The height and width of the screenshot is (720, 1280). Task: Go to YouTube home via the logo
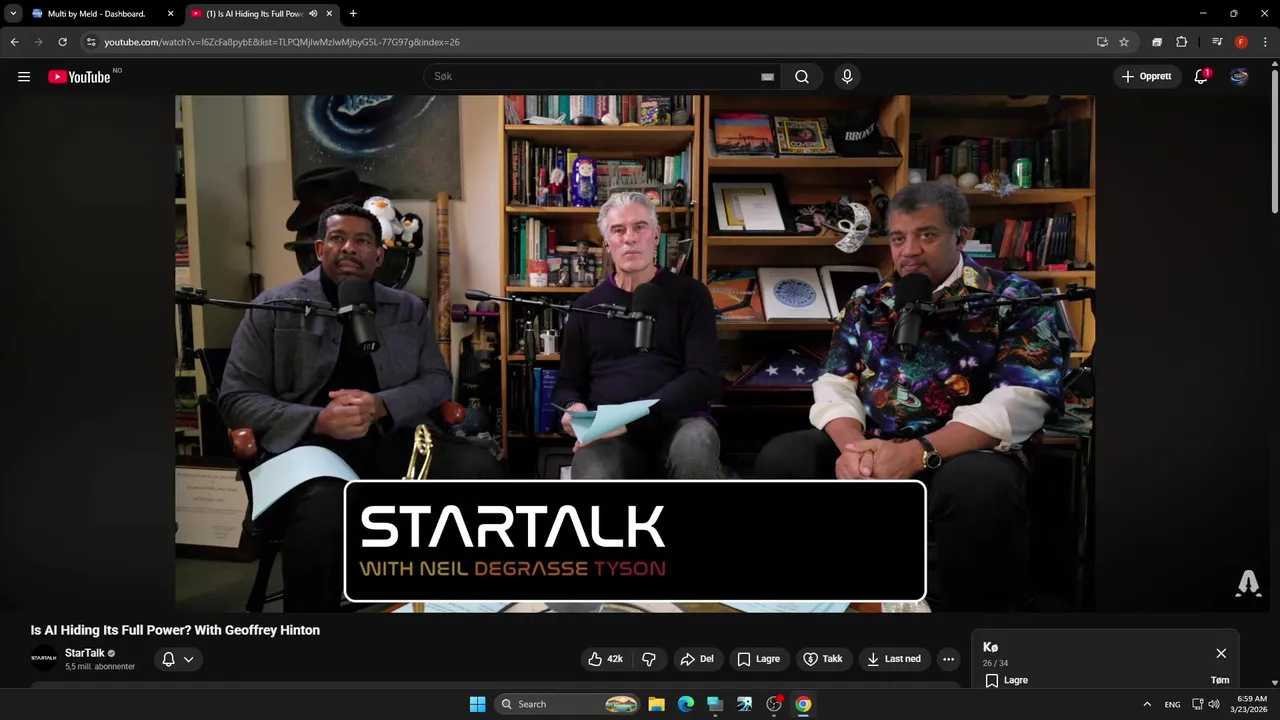pos(79,77)
